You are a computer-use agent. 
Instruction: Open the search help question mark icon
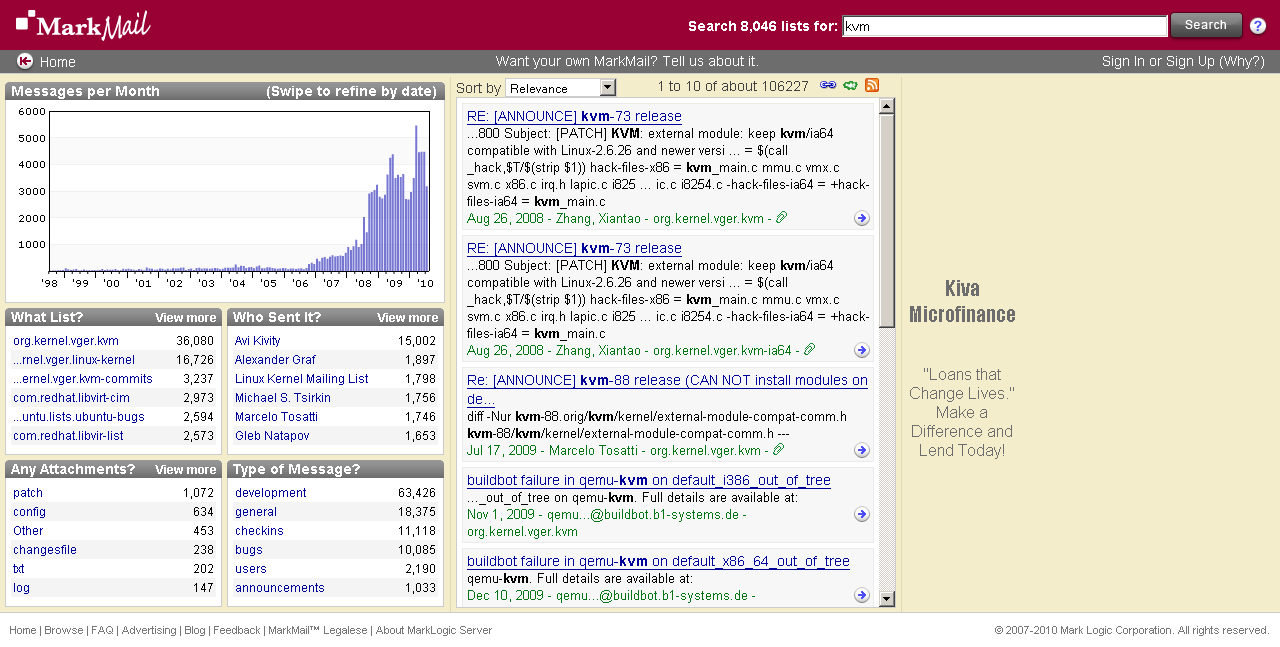point(1258,26)
